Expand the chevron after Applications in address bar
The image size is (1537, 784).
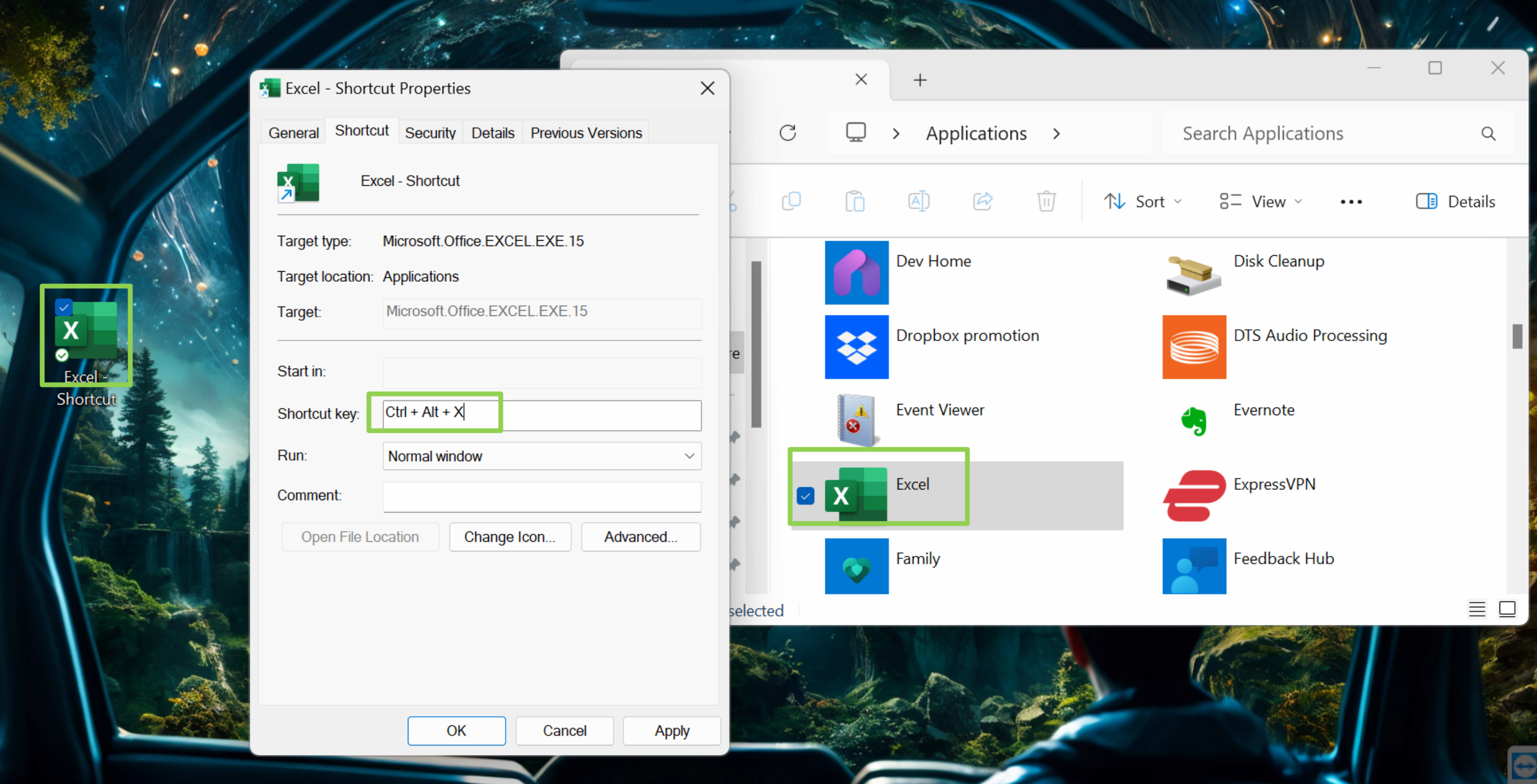click(x=1056, y=133)
